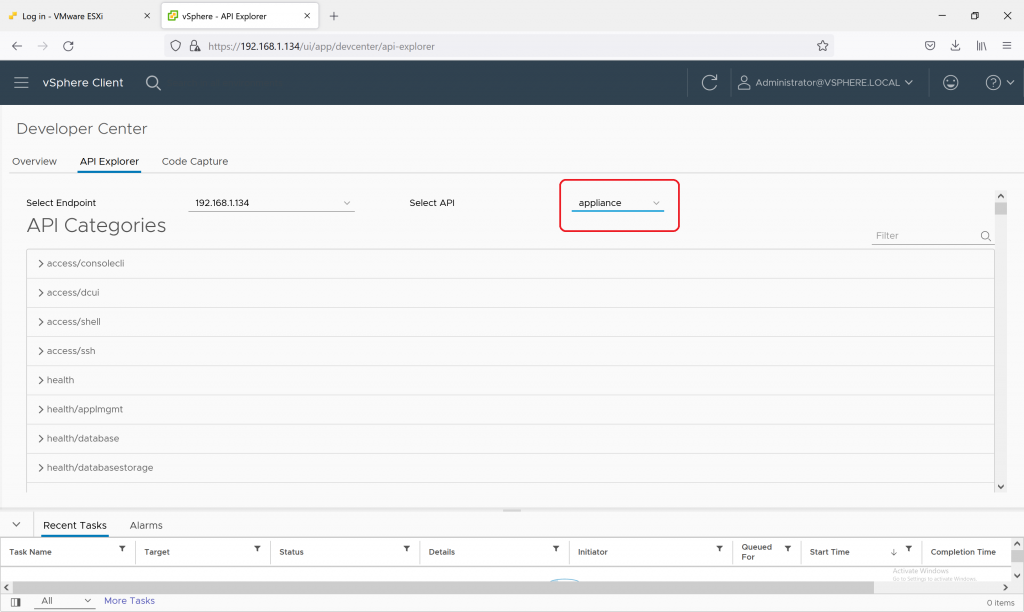
Task: Collapse the Recent Tasks bottom panel
Action: click(x=16, y=524)
